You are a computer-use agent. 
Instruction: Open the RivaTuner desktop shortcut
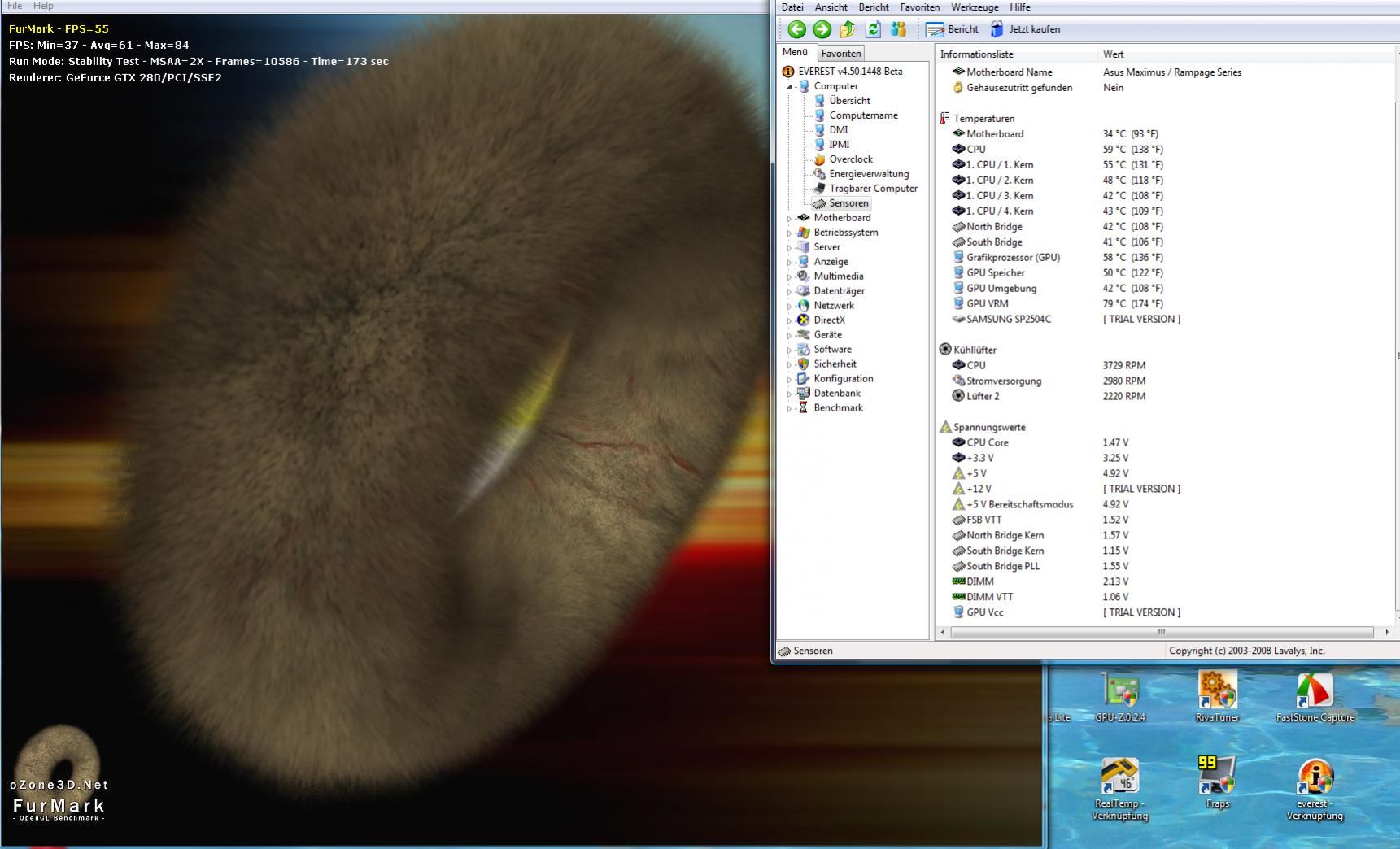[x=1218, y=697]
